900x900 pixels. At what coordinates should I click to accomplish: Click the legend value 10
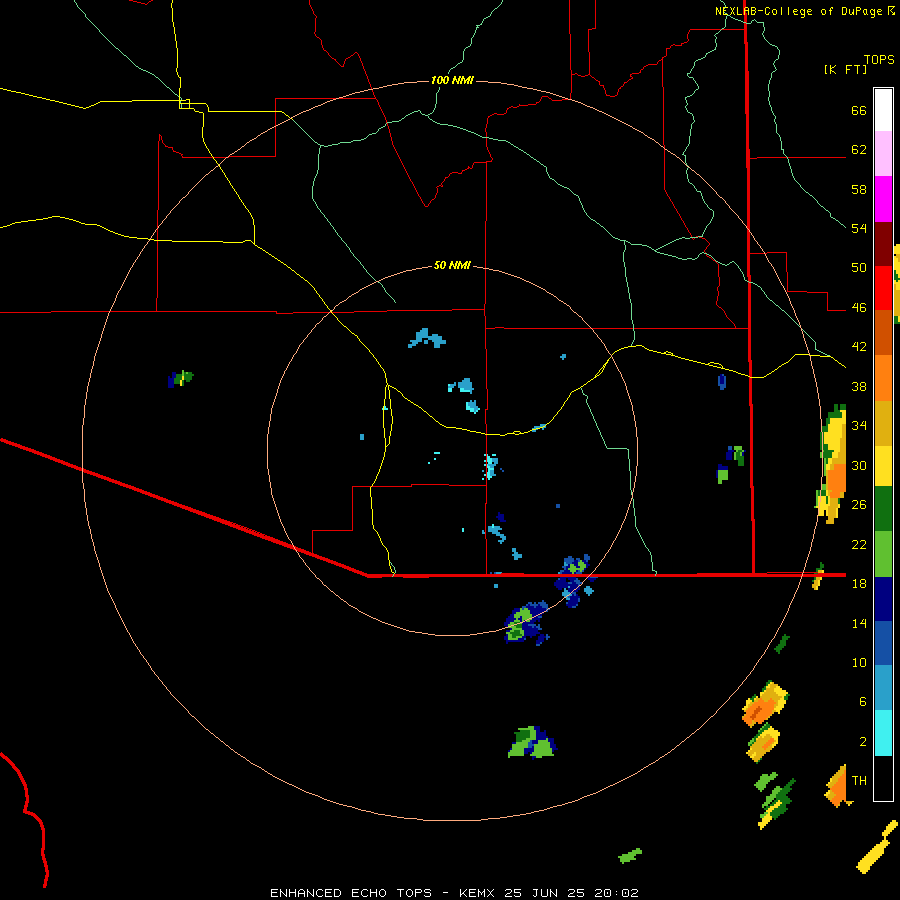click(x=859, y=662)
